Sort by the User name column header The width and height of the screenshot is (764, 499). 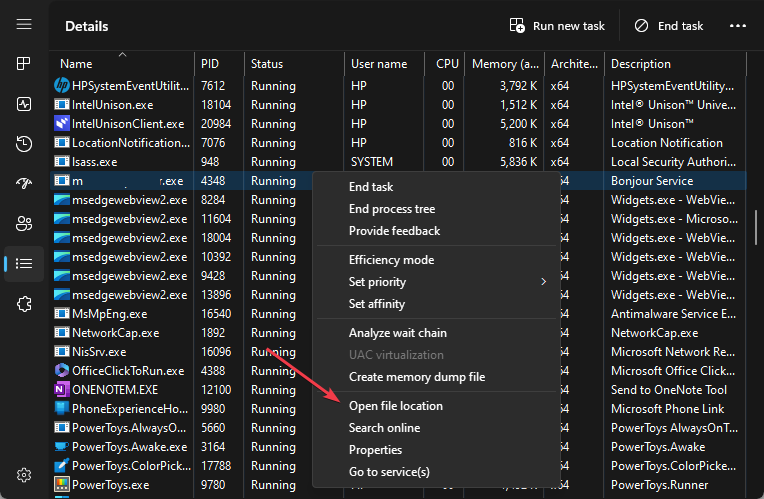(384, 63)
